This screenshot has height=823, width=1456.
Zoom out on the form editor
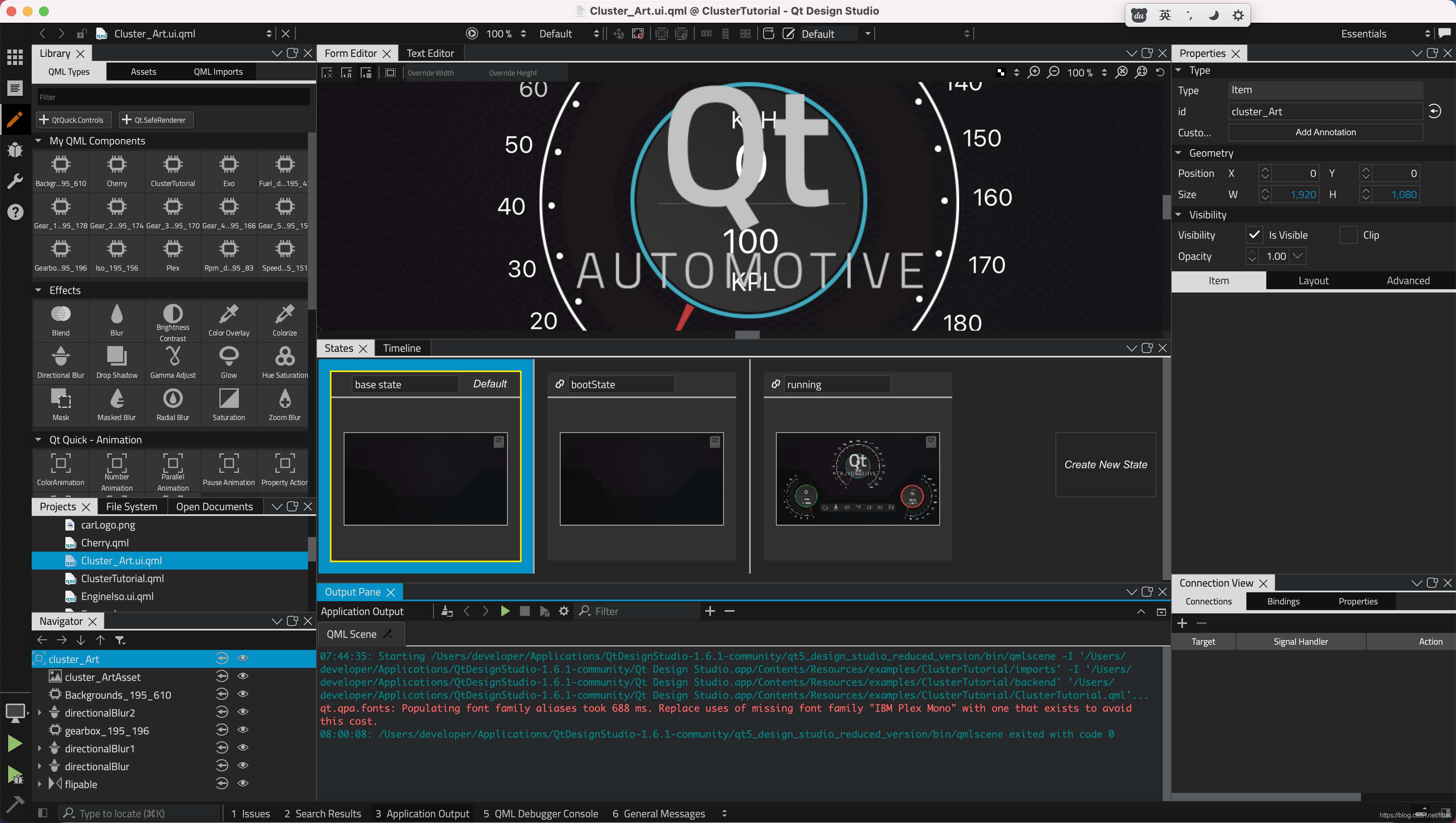click(1053, 72)
